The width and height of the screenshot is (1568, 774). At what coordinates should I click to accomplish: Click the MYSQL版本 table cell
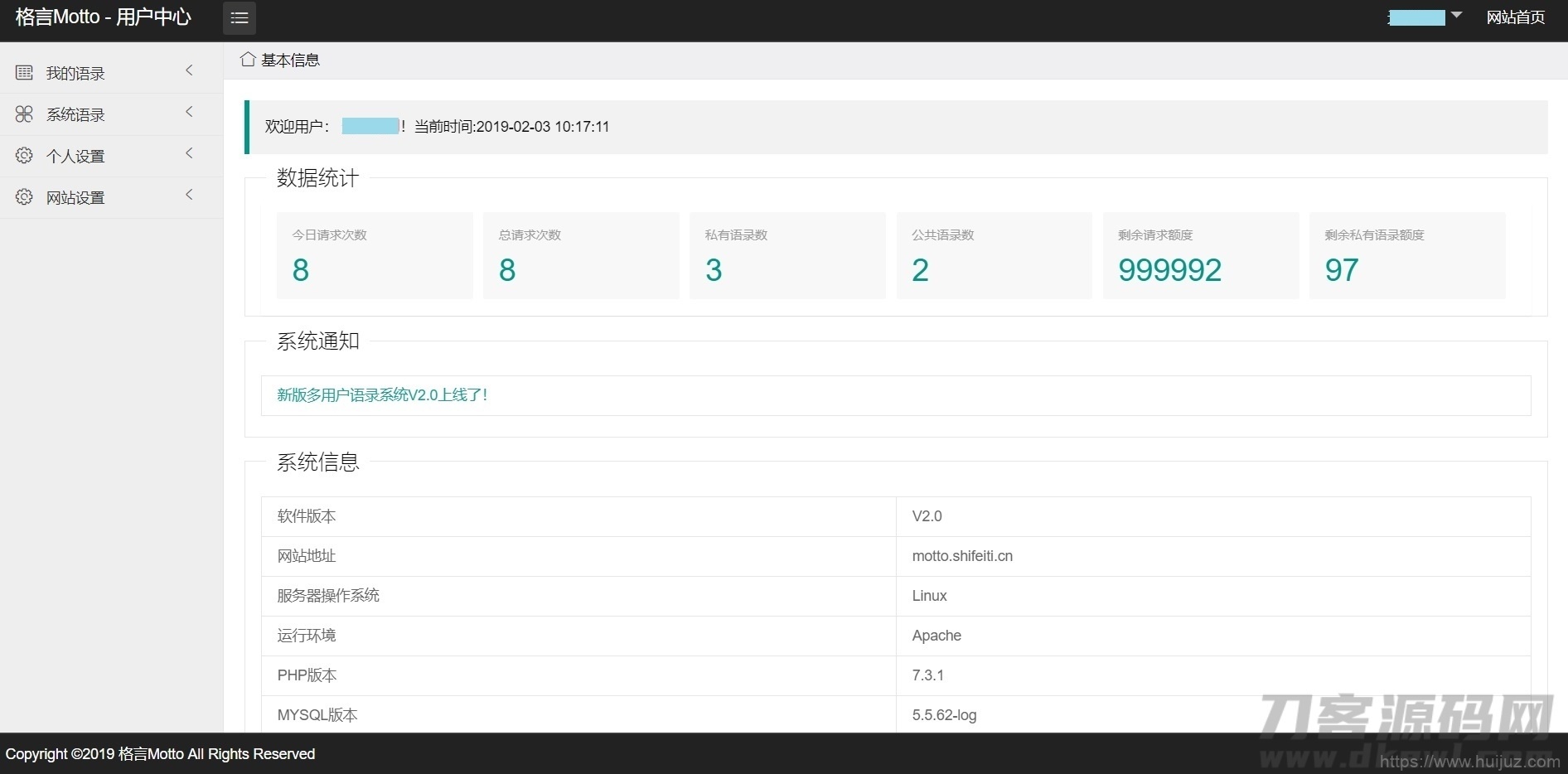(x=578, y=714)
